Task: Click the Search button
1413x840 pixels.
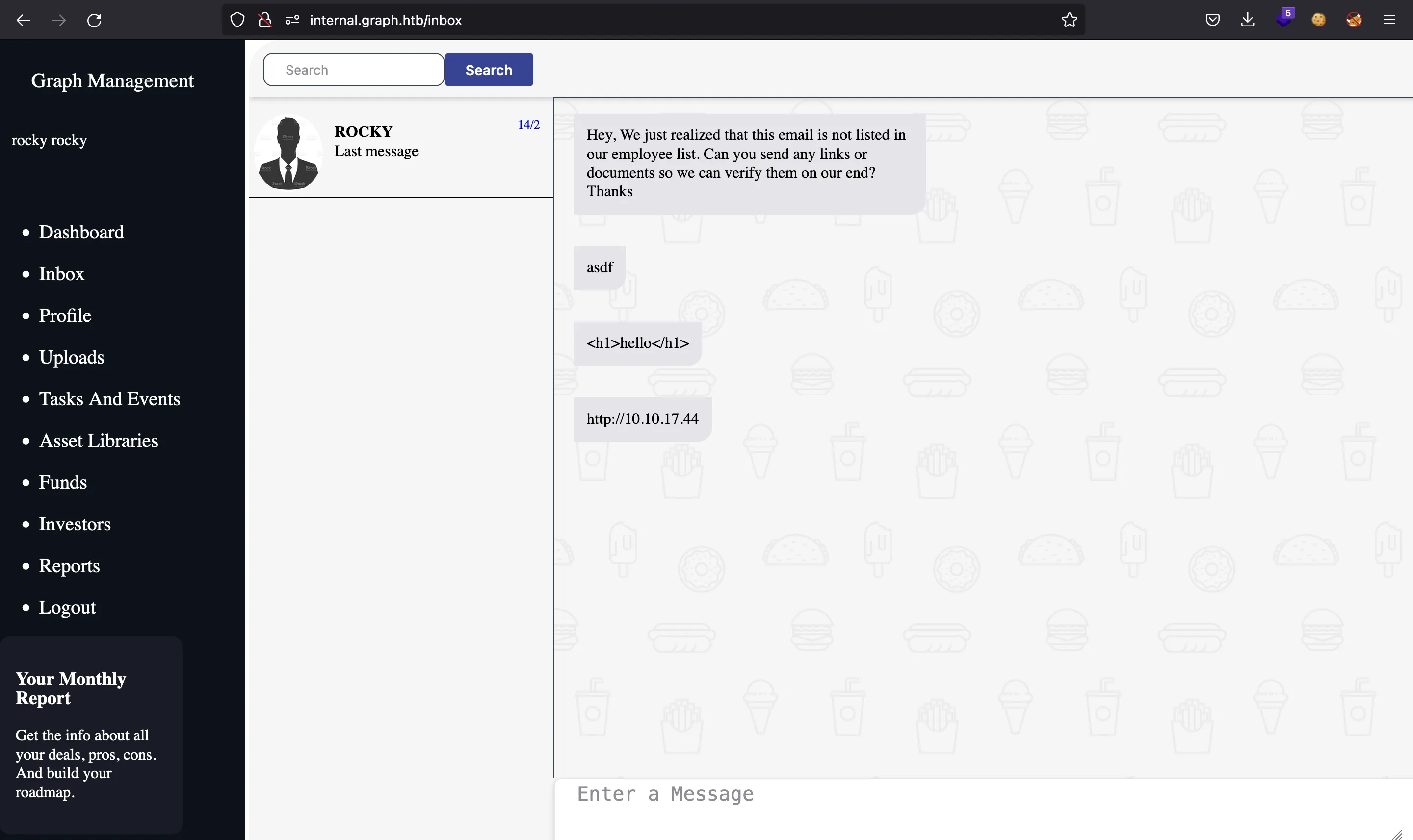Action: click(x=489, y=69)
